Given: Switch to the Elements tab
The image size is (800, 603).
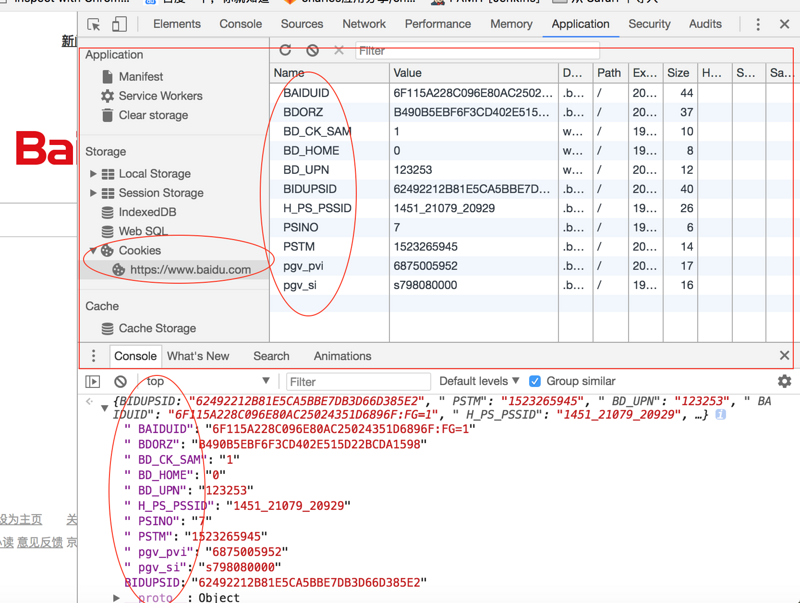Looking at the screenshot, I should point(177,24).
